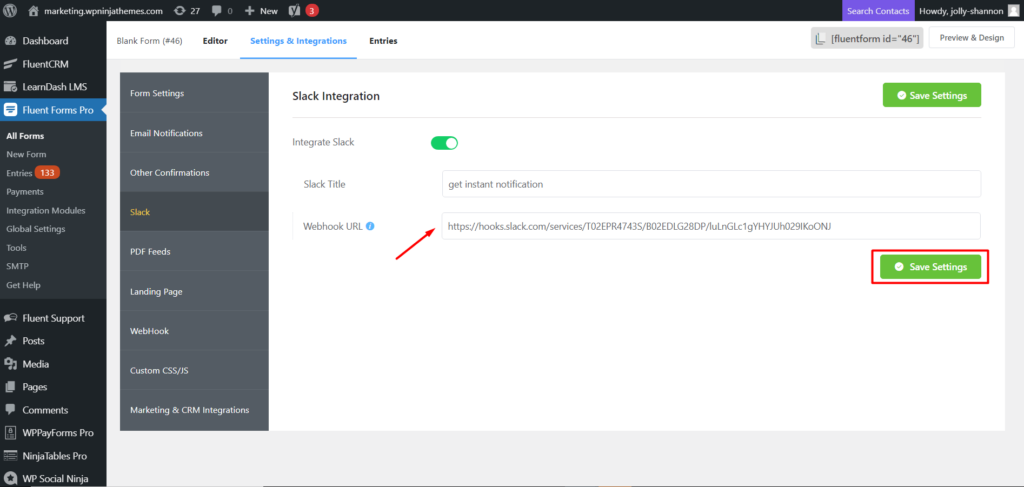Click the Dashboard gauge icon
The image size is (1024, 487).
click(x=10, y=40)
